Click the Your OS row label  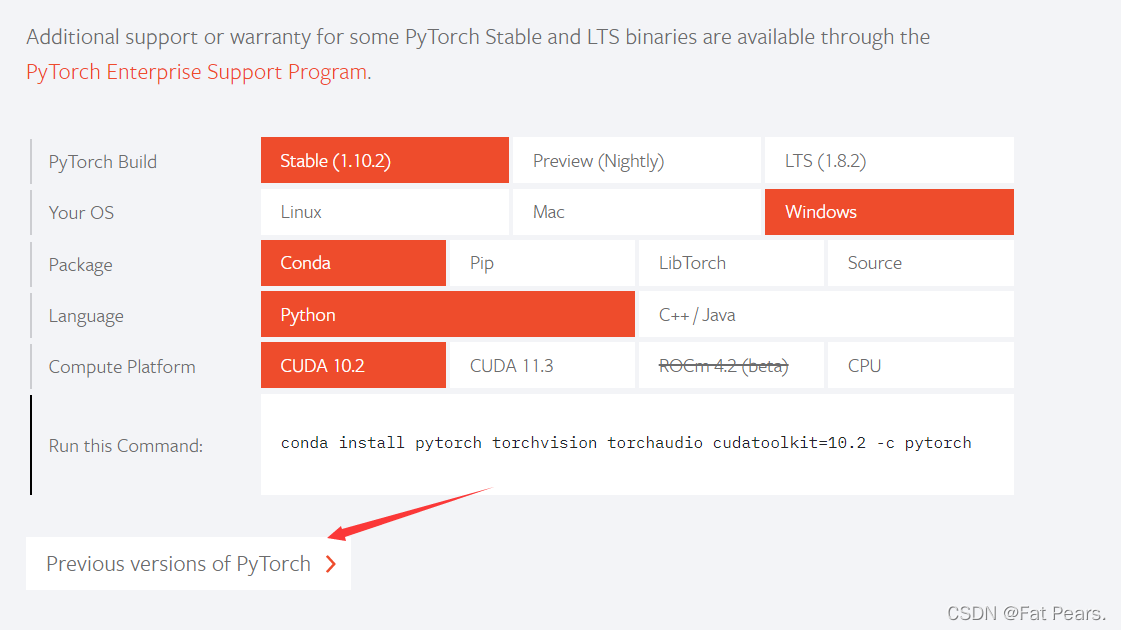(x=81, y=212)
